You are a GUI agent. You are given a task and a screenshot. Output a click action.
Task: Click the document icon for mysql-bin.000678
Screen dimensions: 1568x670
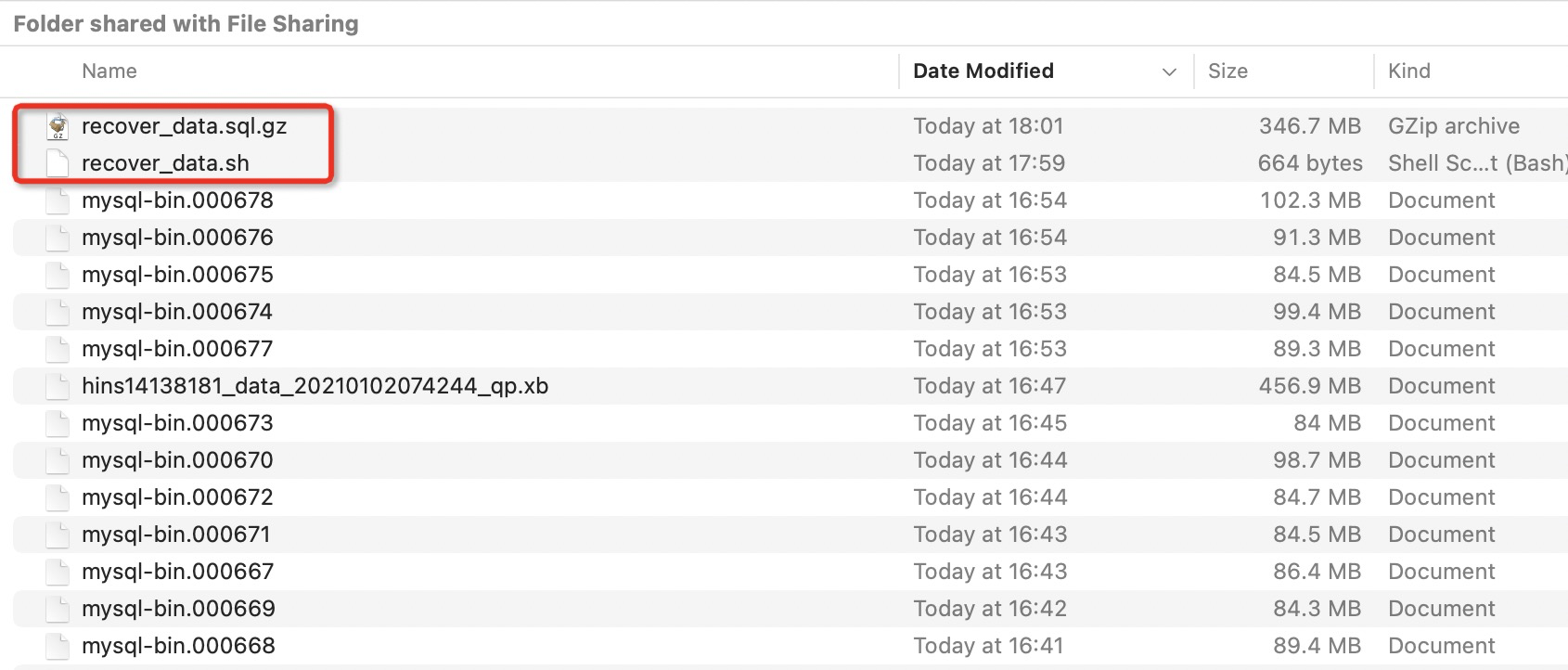pyautogui.click(x=57, y=200)
